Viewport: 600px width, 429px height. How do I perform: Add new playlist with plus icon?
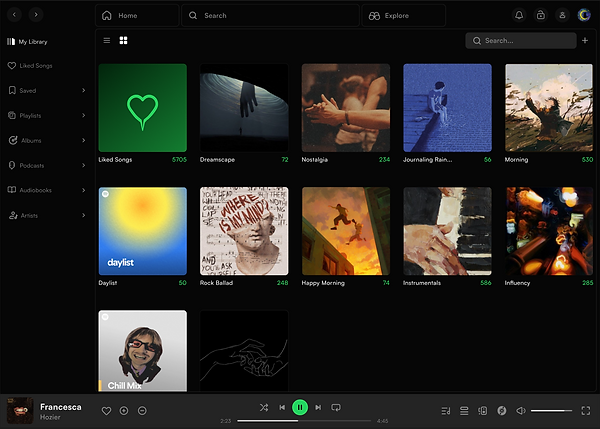click(x=585, y=40)
